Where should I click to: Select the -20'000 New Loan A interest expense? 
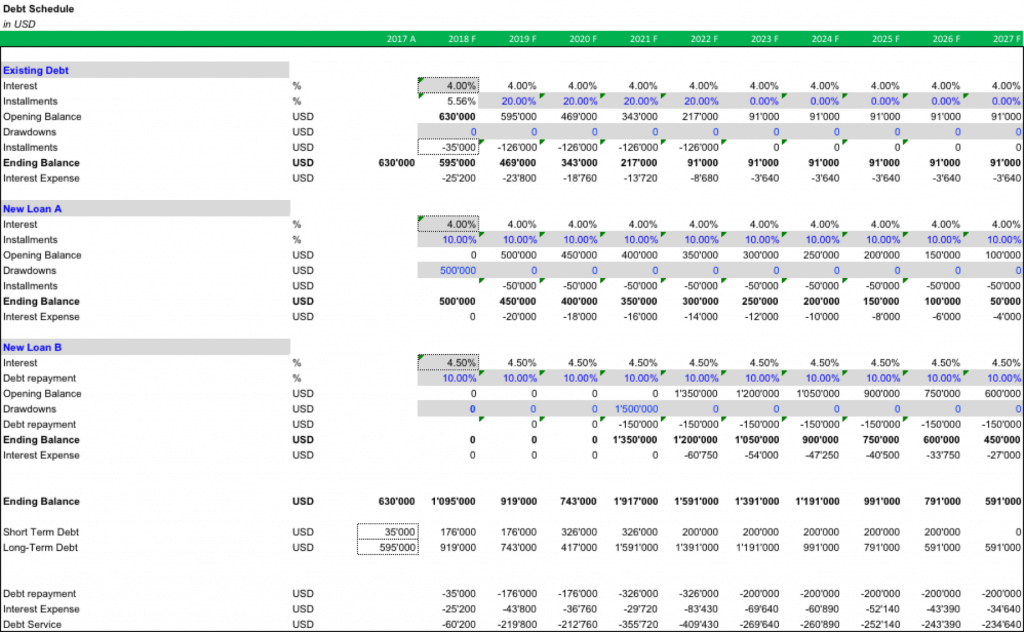(x=519, y=317)
